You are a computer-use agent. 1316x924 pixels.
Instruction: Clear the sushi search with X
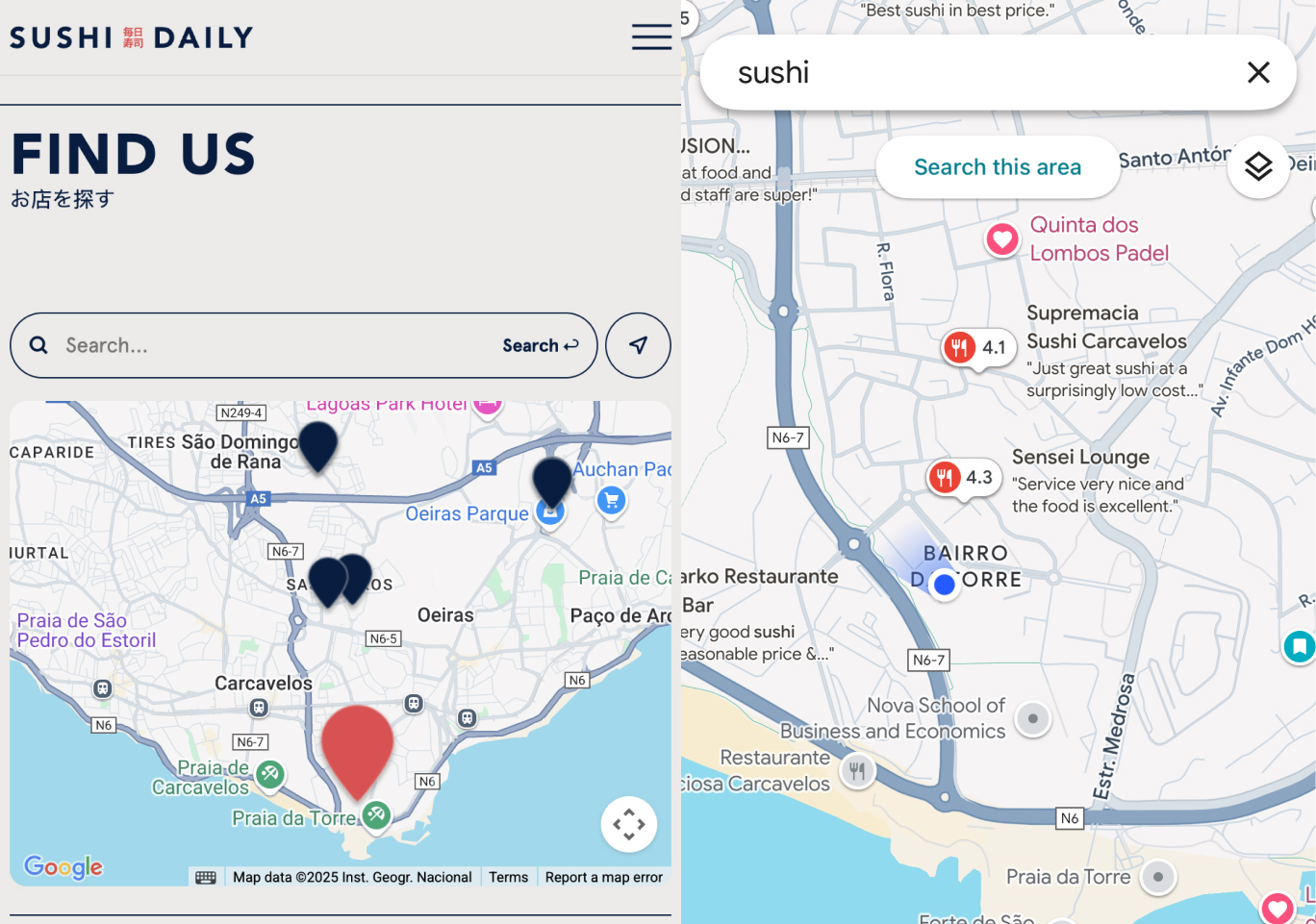tap(1258, 72)
